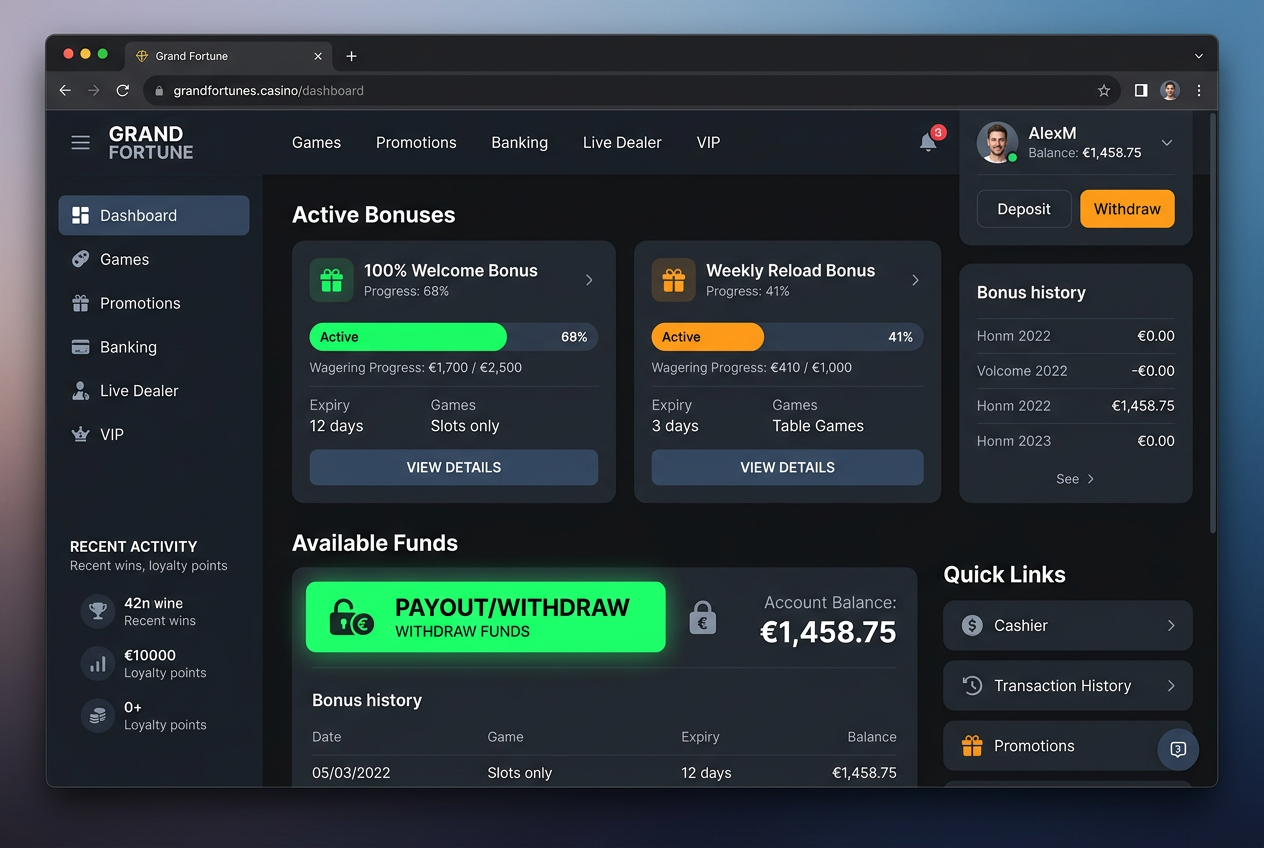Click the page vertical scrollbar

point(1213,322)
